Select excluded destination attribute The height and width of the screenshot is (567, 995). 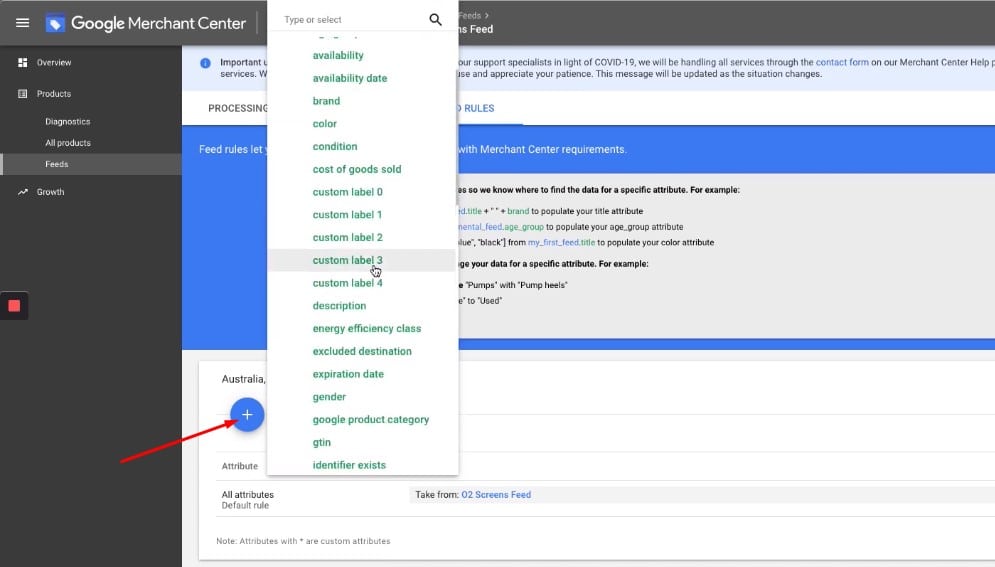click(x=362, y=351)
